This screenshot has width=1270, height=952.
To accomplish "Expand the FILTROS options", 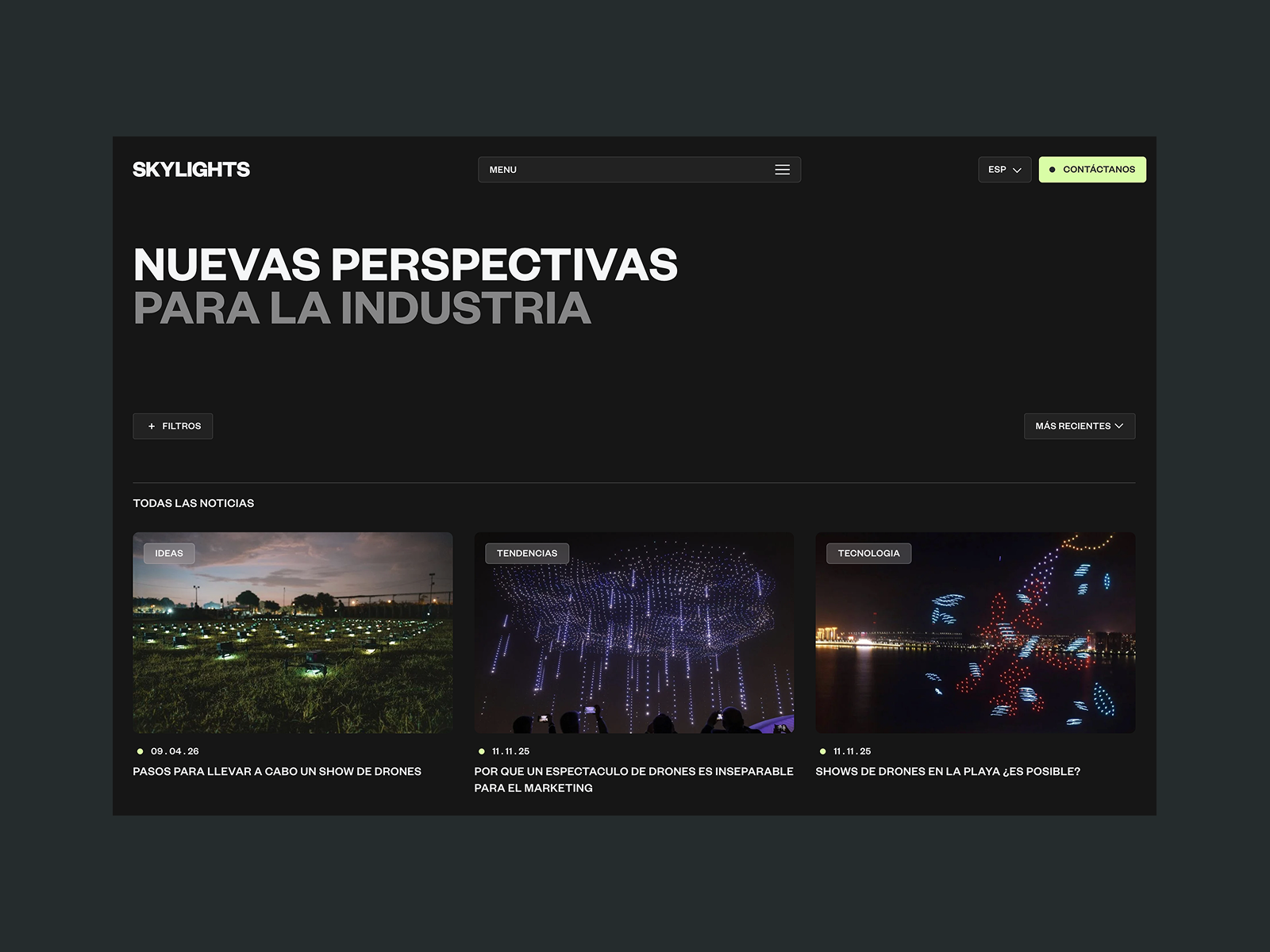I will pos(173,426).
